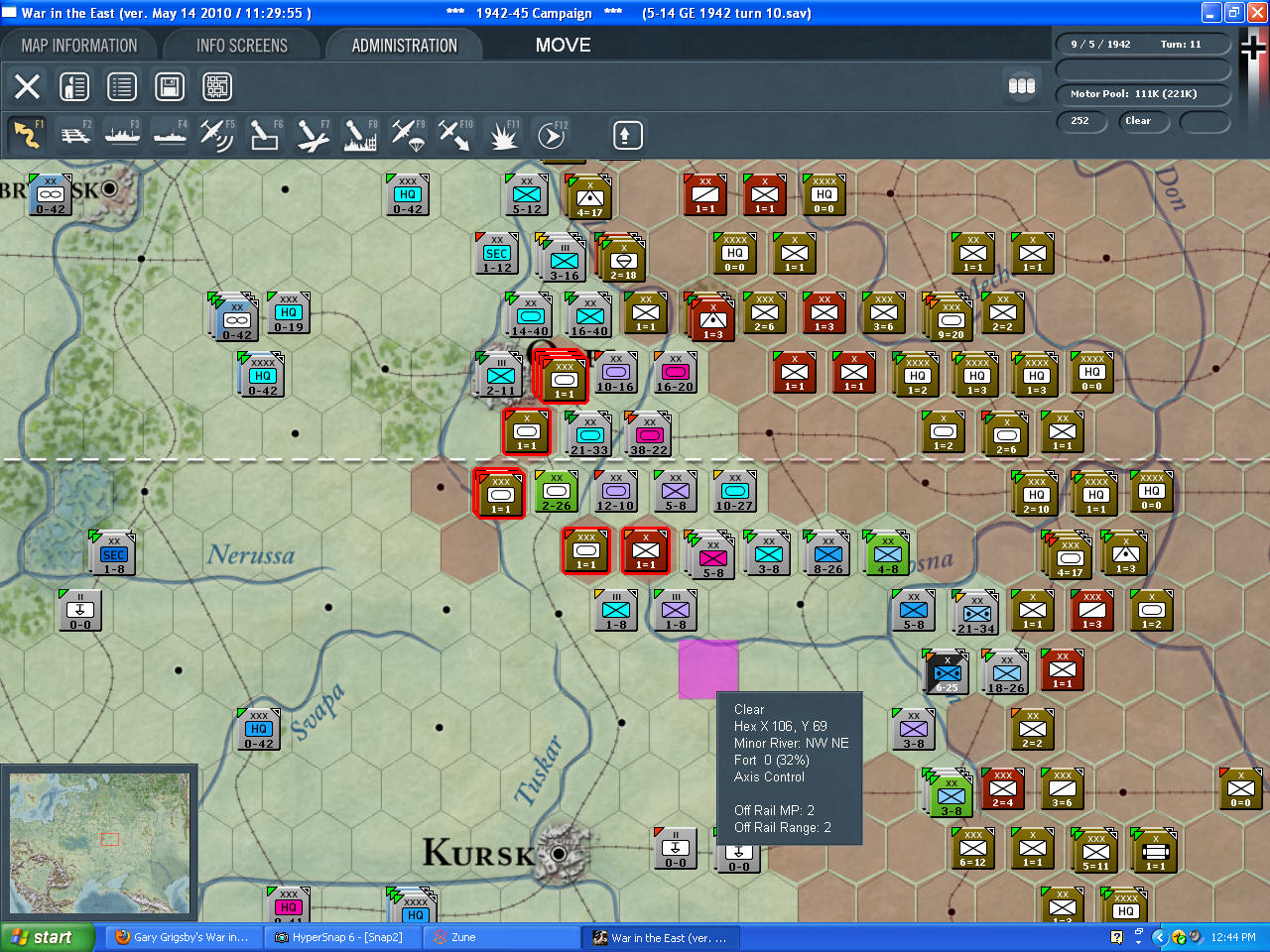Click the pink highlighted map hex
Image resolution: width=1270 pixels, height=952 pixels.
point(708,669)
